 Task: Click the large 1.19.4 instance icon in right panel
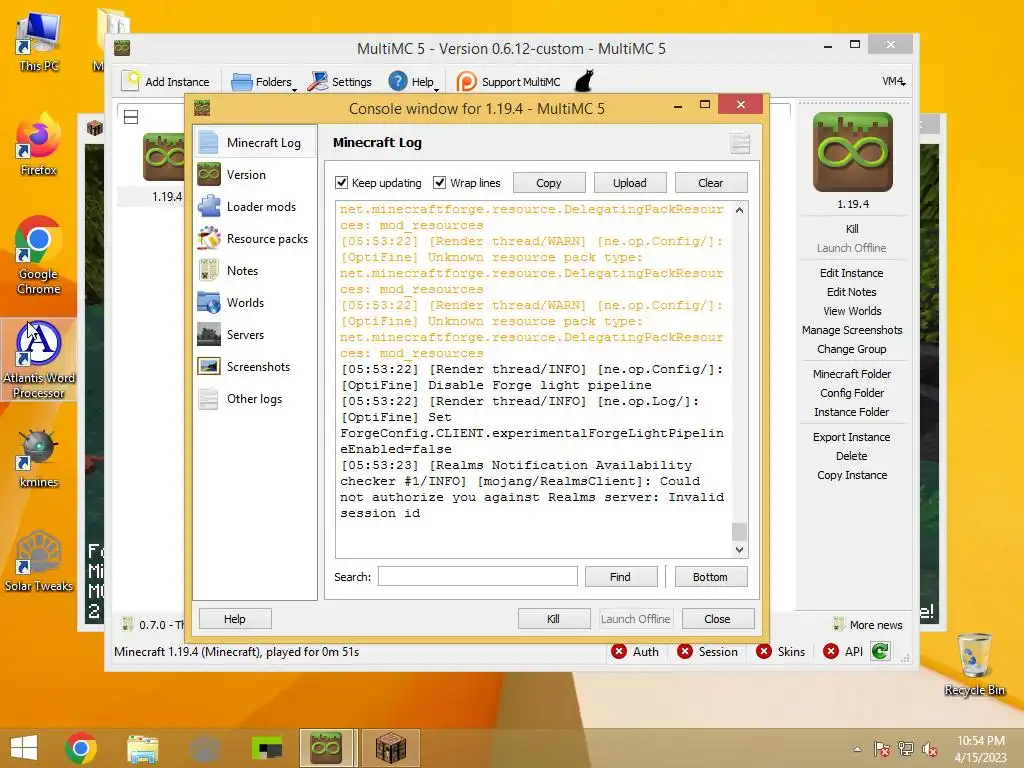852,152
